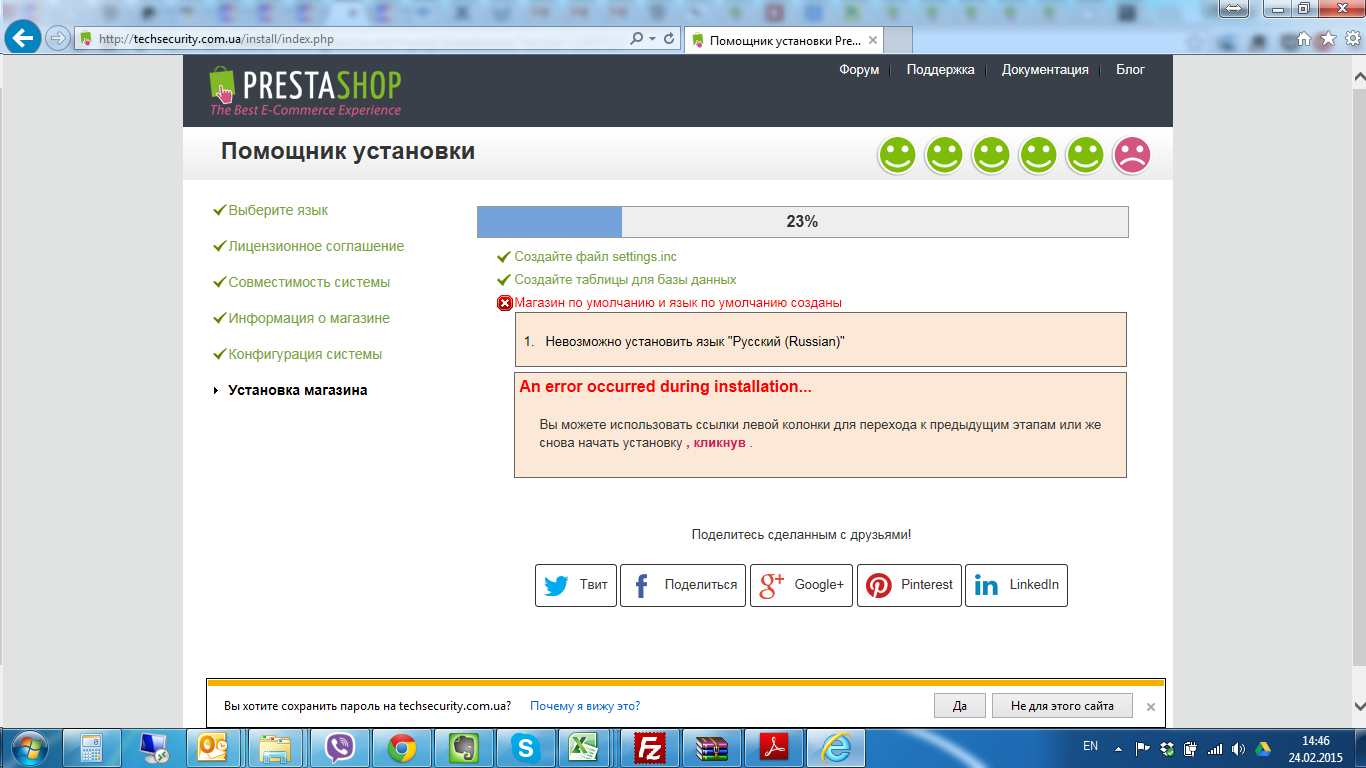Click the 23% installation progress bar
This screenshot has width=1366, height=768.
[802, 222]
